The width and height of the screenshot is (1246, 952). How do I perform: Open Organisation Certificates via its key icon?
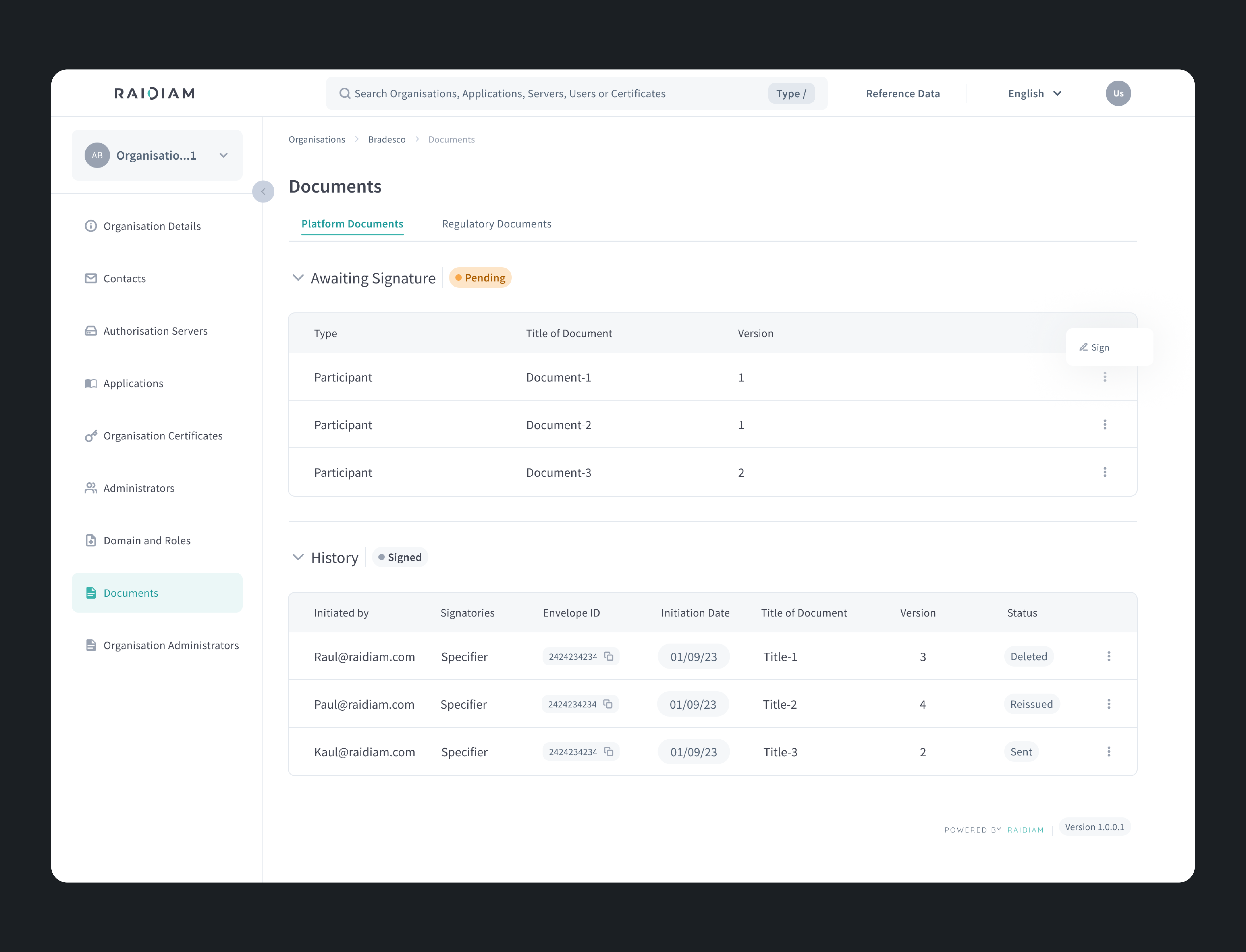point(91,436)
